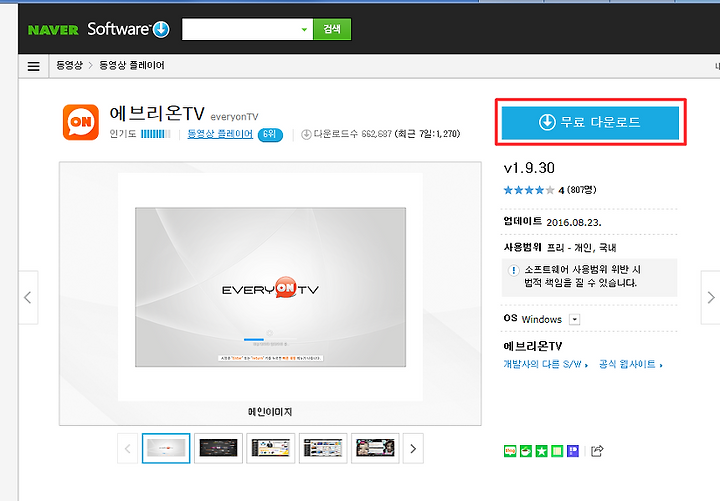720x501 pixels.
Task: Share to Naver Blog icon
Action: pos(510,451)
